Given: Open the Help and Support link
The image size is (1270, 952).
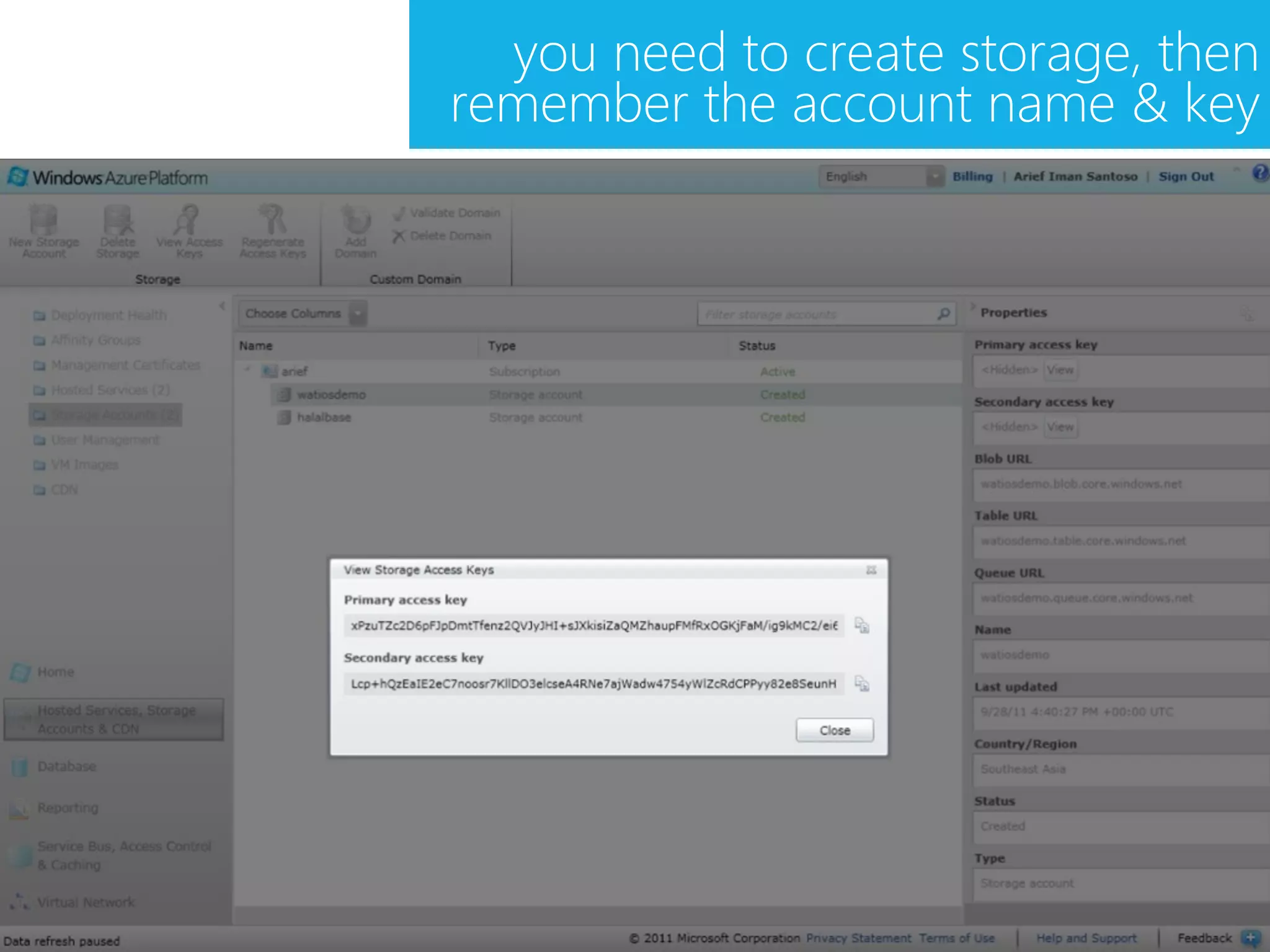Looking at the screenshot, I should pos(1086,938).
